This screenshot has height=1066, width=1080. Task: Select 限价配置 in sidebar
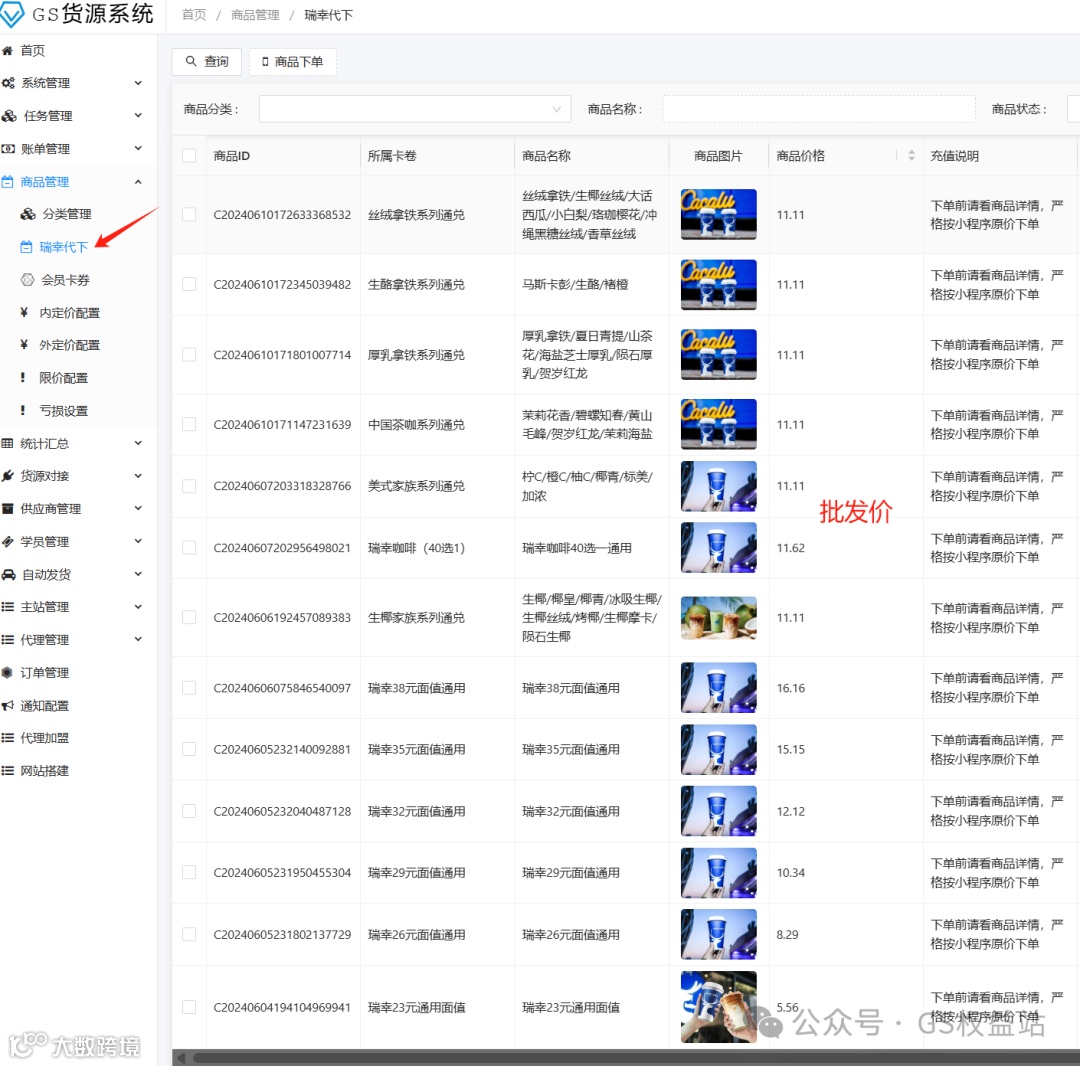[x=63, y=378]
